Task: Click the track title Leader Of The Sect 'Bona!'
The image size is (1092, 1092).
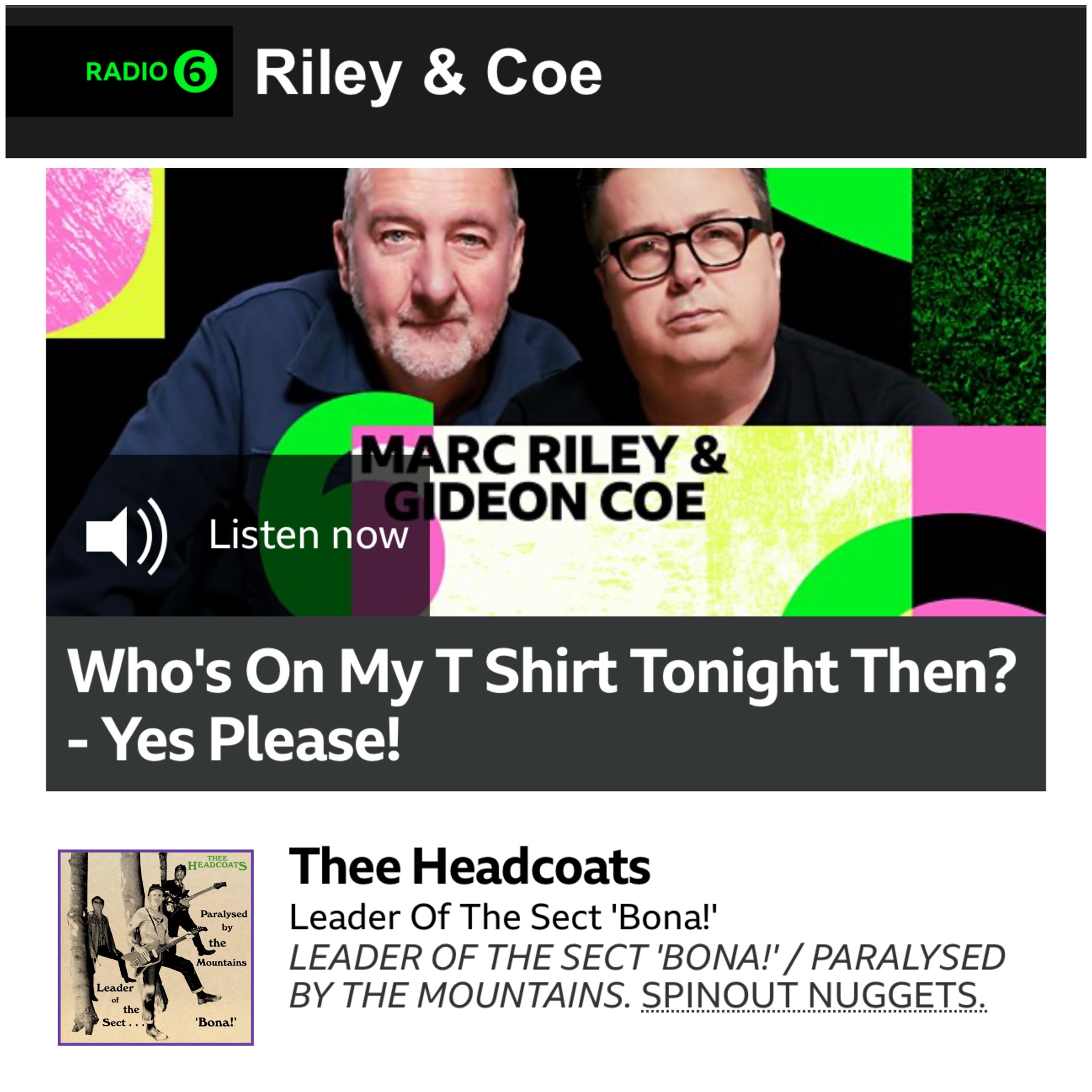Action: pos(503,917)
